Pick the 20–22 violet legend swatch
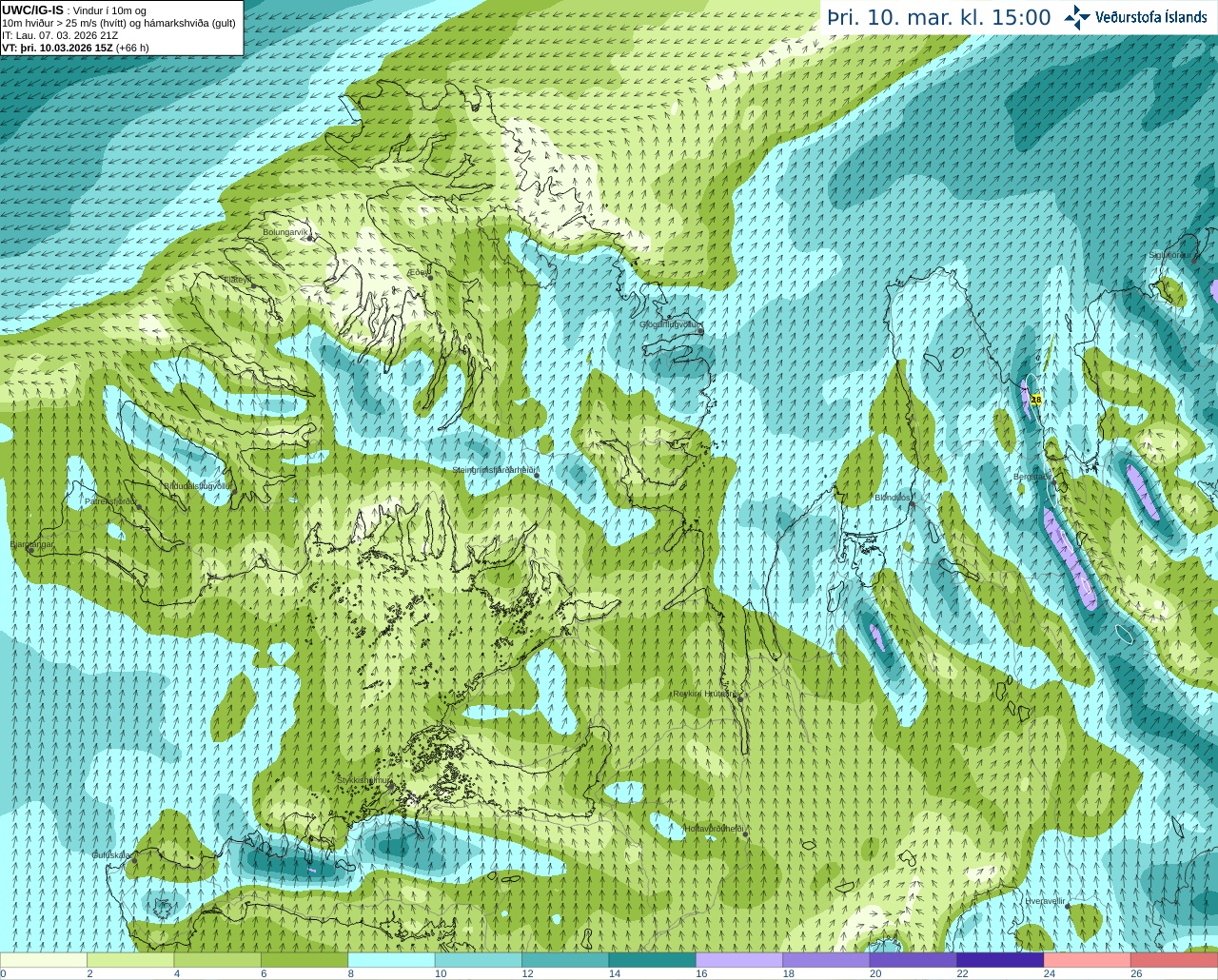This screenshot has height=980, width=1218. pyautogui.click(x=913, y=960)
